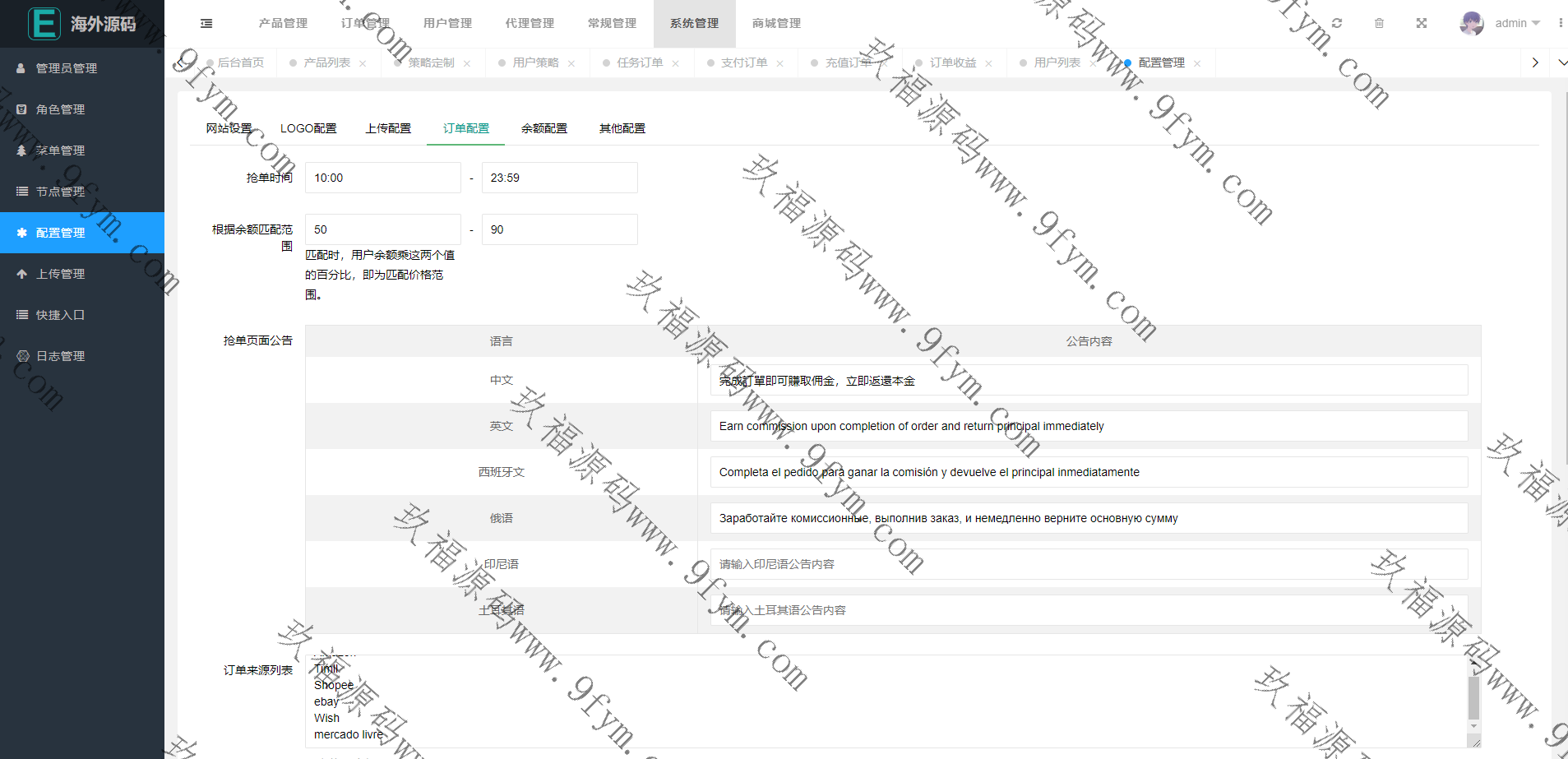The height and width of the screenshot is (759, 1568).
Task: Go to 角色管理 in sidebar
Action: (x=60, y=109)
